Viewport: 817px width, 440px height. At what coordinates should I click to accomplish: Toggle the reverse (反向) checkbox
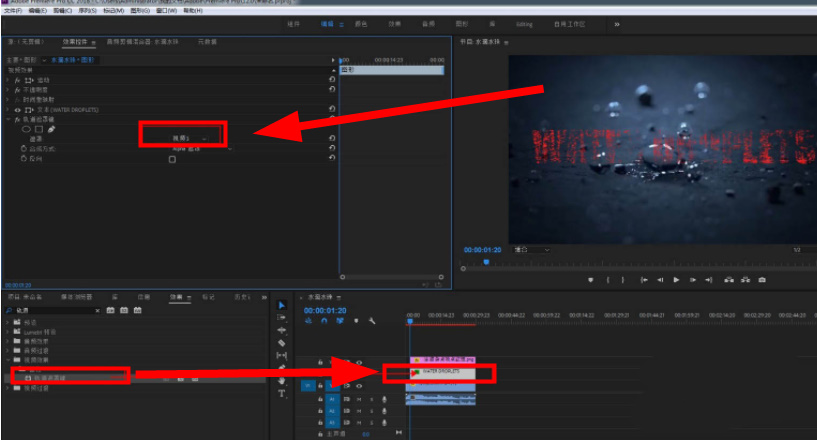[x=172, y=159]
